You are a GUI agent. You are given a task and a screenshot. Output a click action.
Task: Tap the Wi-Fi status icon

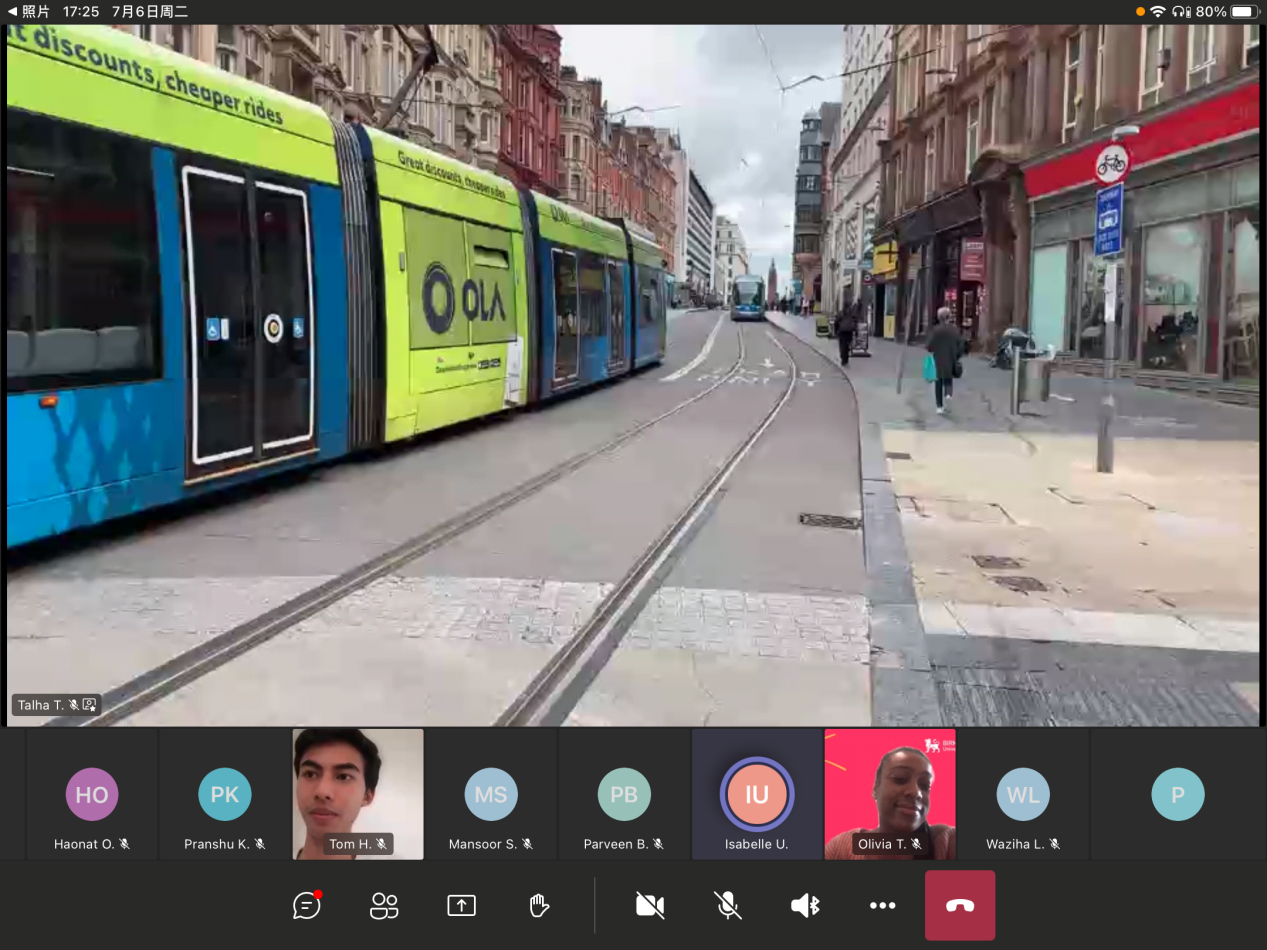point(1157,12)
